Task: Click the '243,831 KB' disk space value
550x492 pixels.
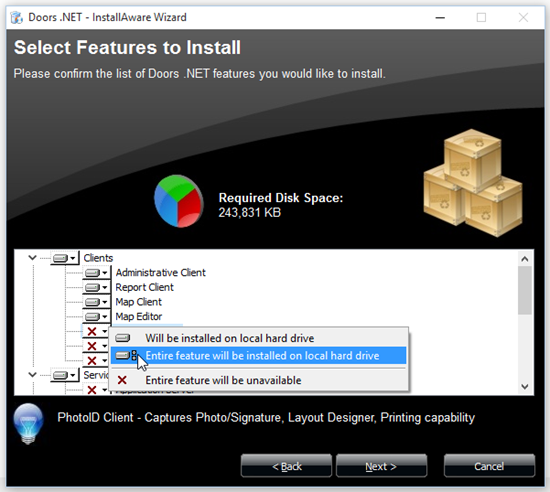Action: point(249,213)
